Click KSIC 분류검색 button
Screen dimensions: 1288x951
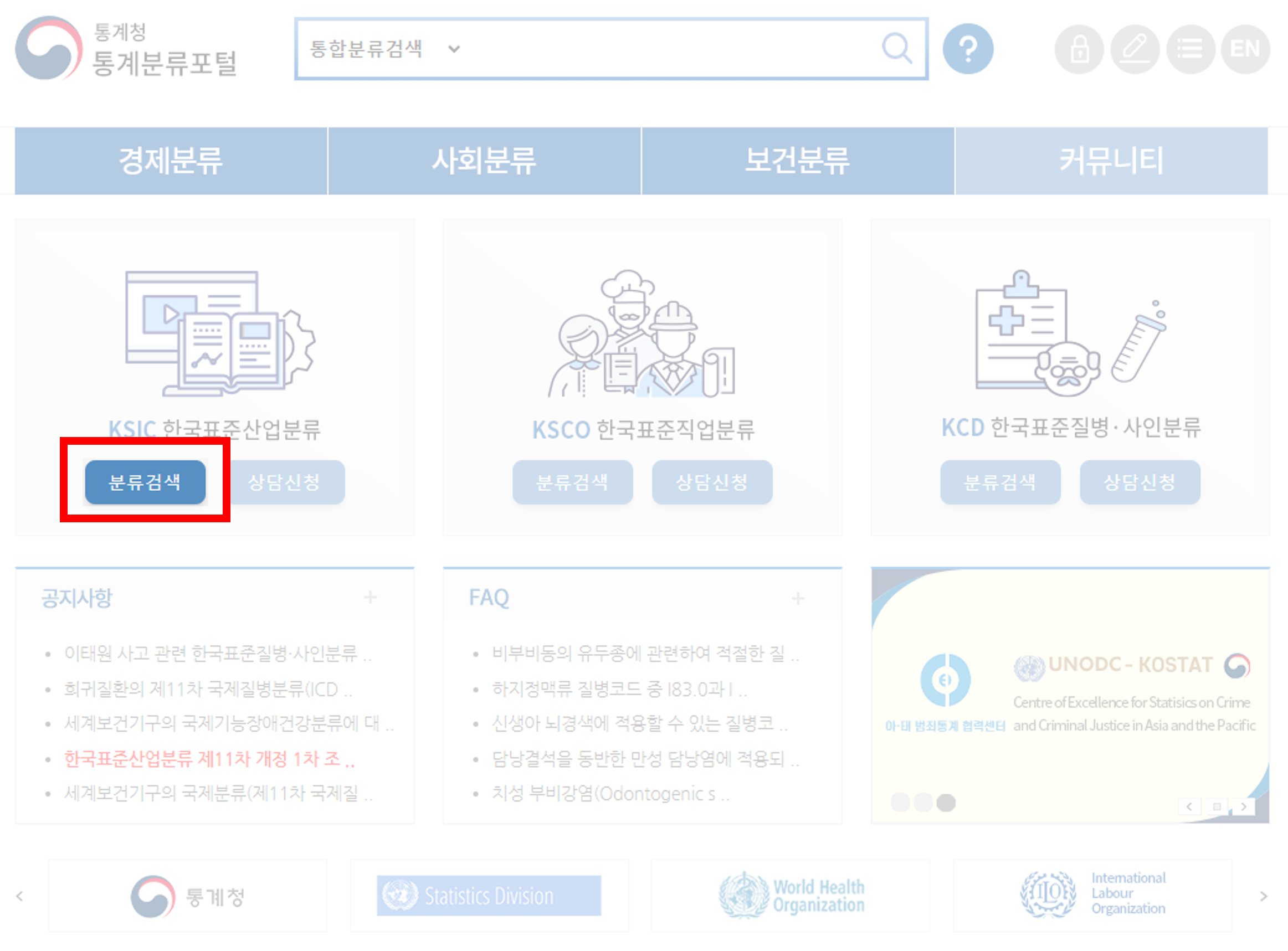point(145,482)
